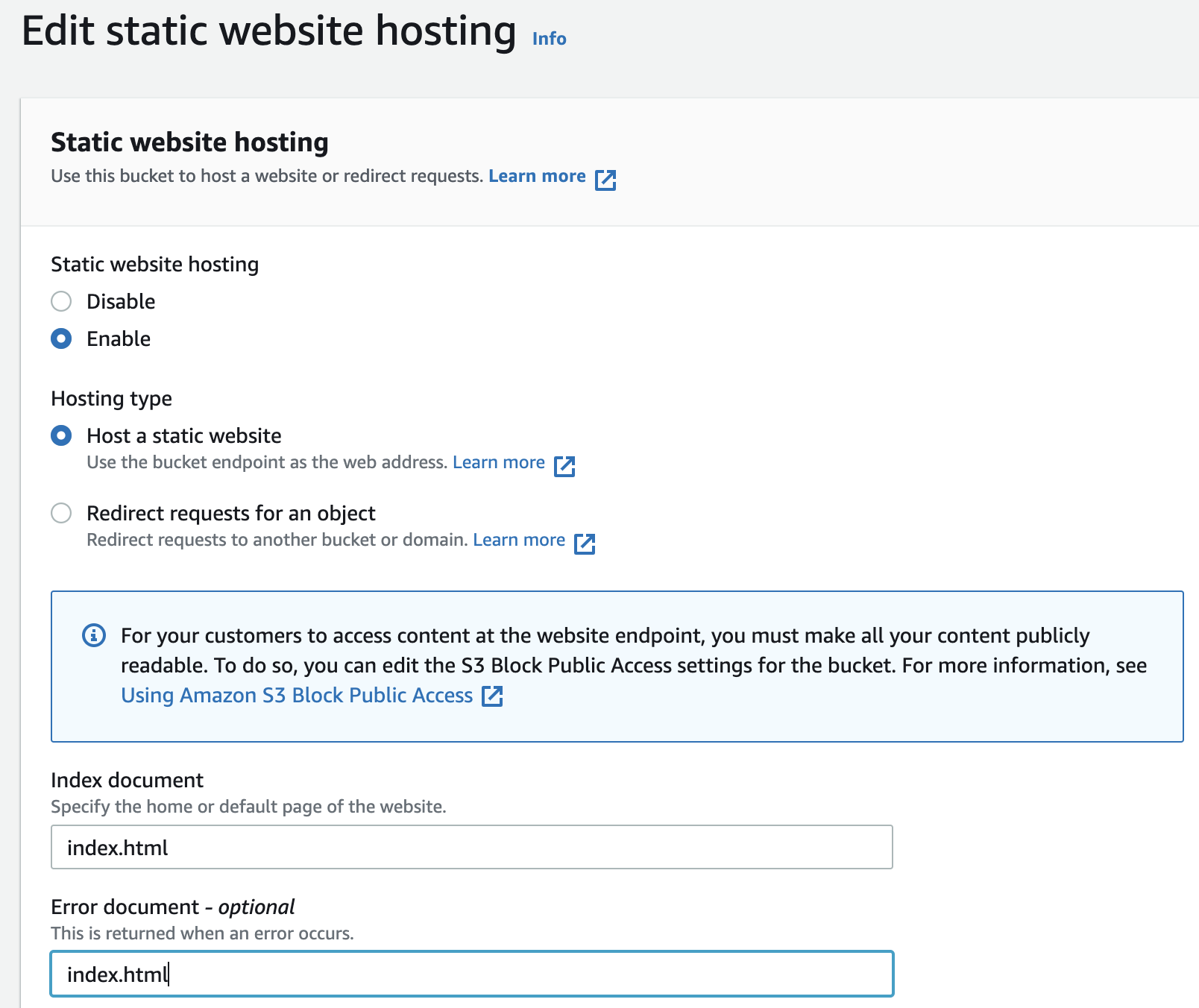Viewport: 1199px width, 1008px height.
Task: Click the info circle icon in the notice box
Action: click(x=93, y=635)
